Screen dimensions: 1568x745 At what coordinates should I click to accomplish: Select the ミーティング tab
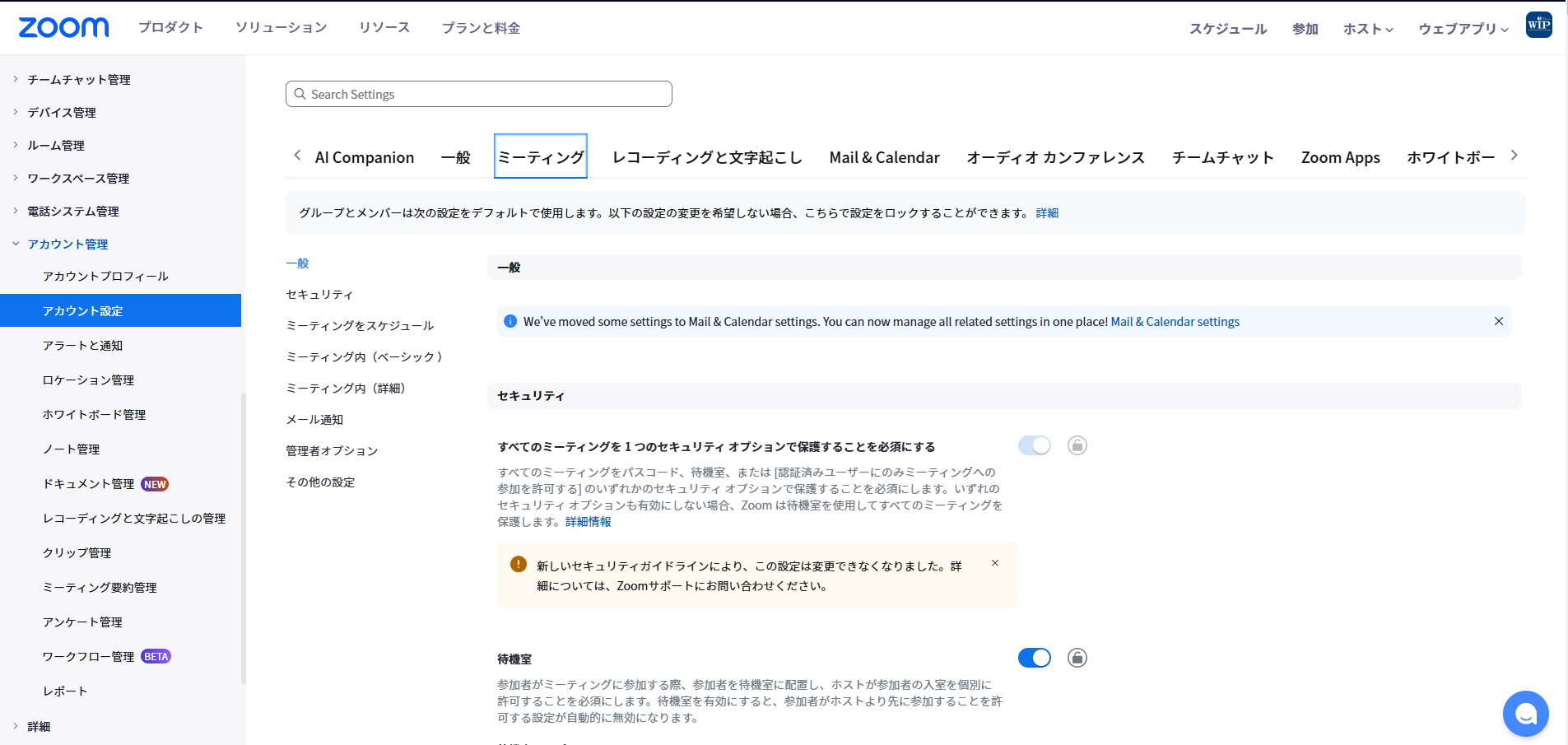tap(541, 156)
